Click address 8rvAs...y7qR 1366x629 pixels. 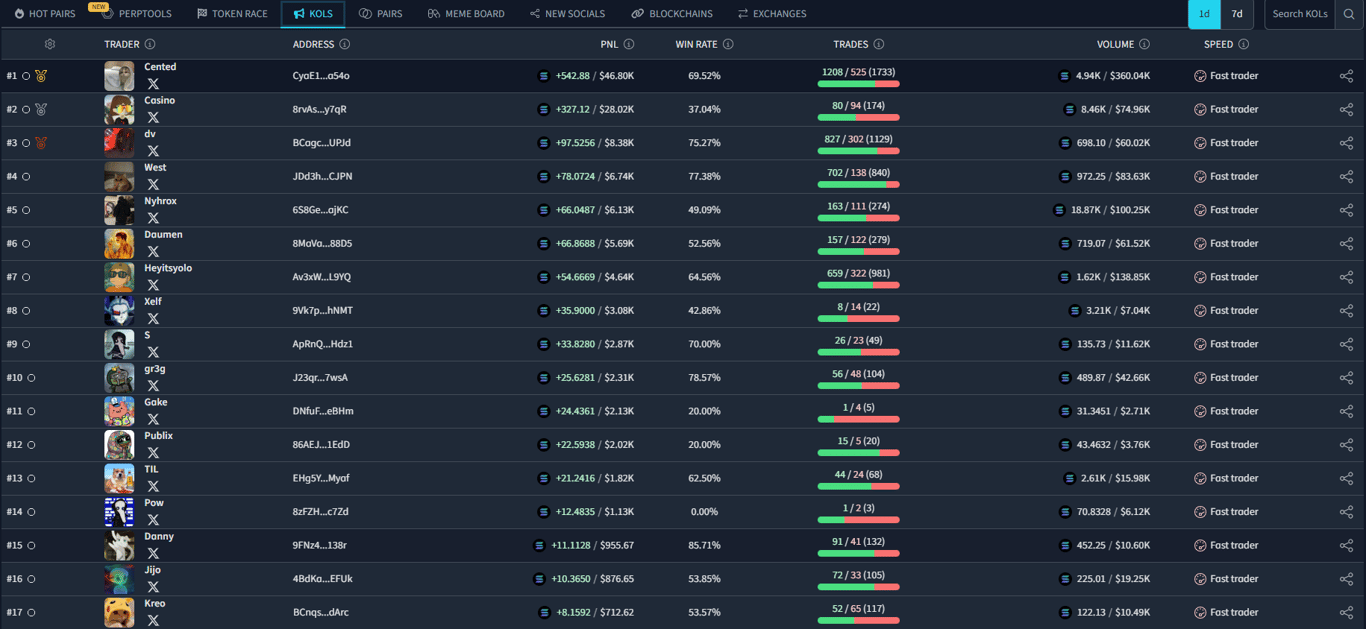tap(320, 109)
